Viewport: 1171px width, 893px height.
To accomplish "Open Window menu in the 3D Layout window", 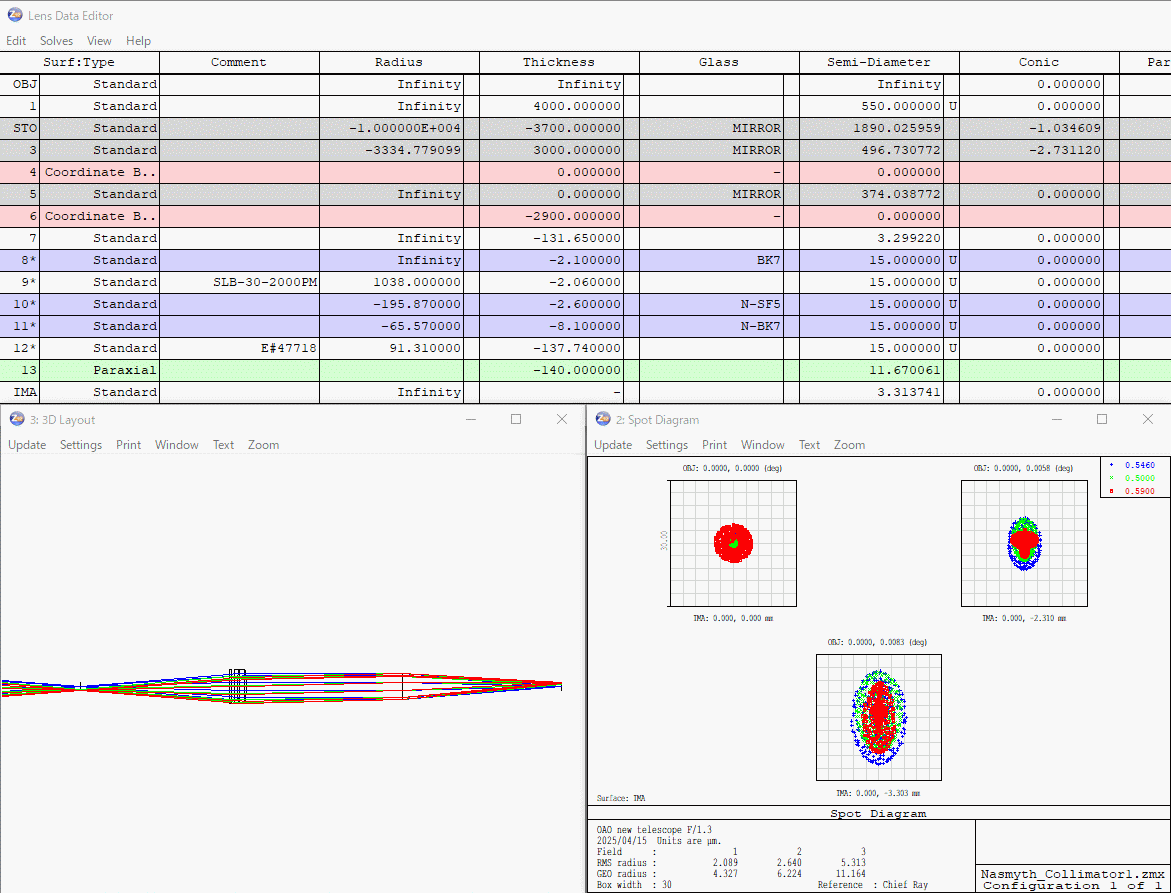I will point(176,445).
